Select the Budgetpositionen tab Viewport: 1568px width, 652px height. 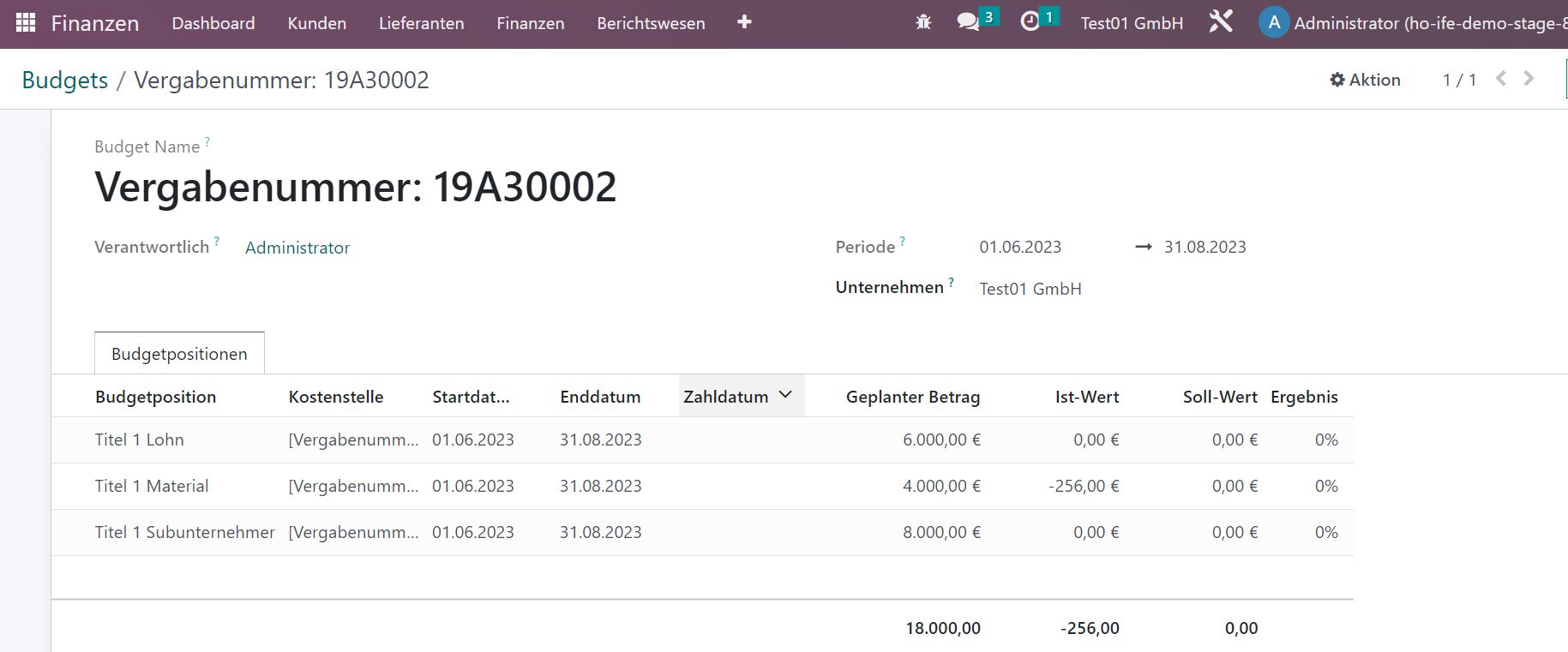pos(179,354)
